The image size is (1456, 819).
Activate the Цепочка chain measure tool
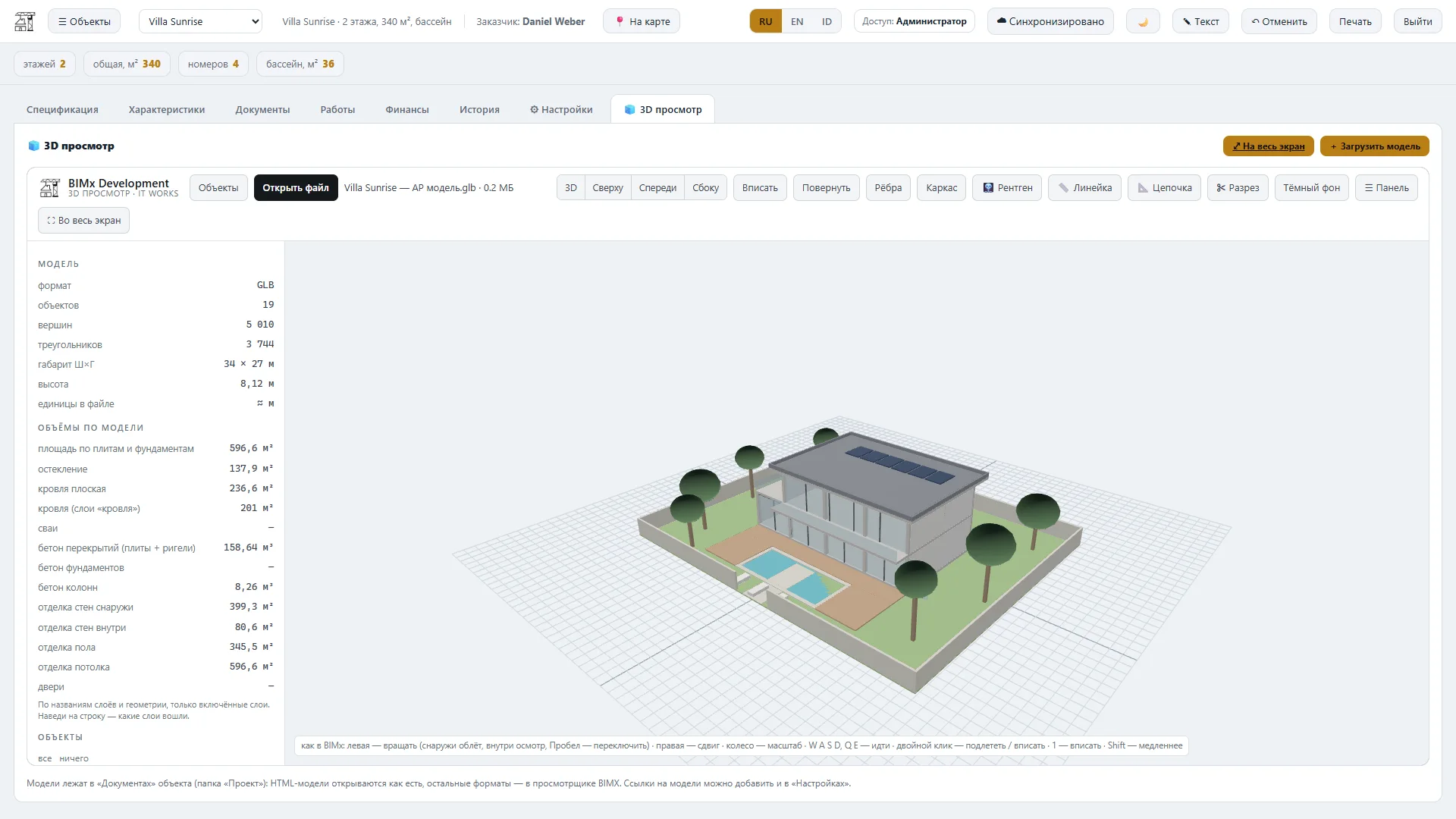tap(1164, 188)
